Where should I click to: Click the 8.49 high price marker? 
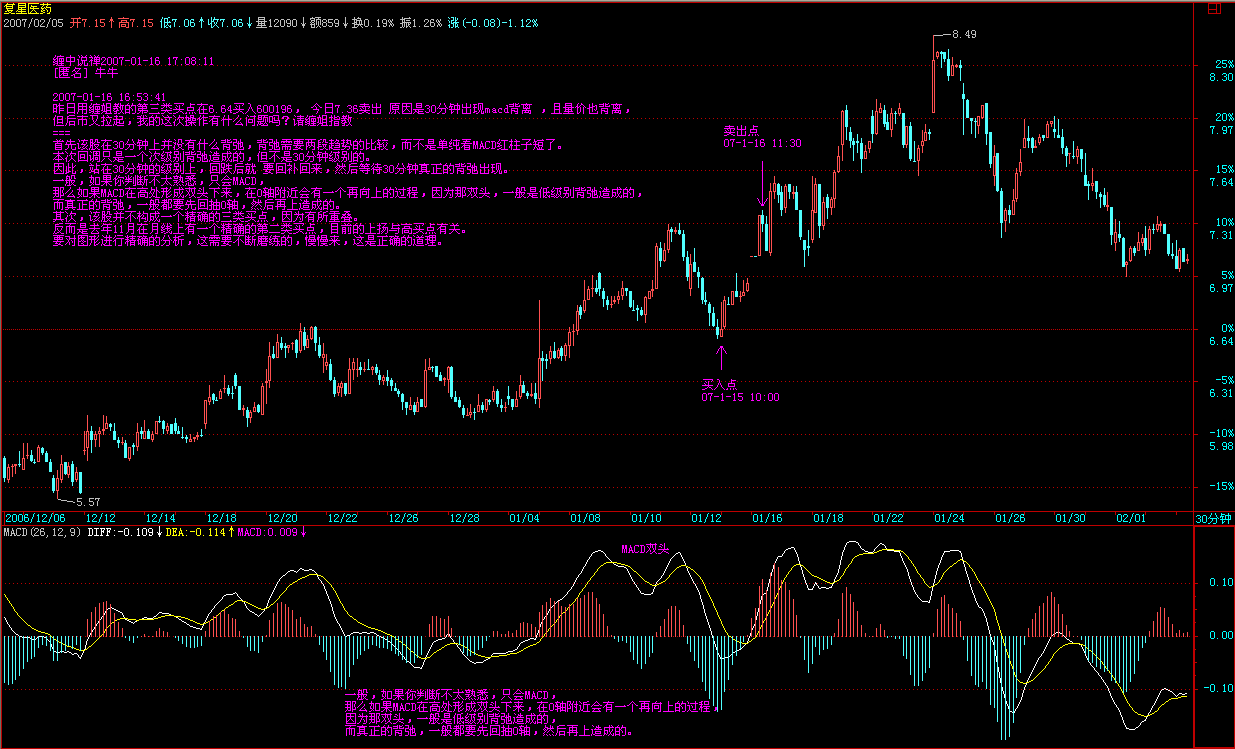(963, 34)
